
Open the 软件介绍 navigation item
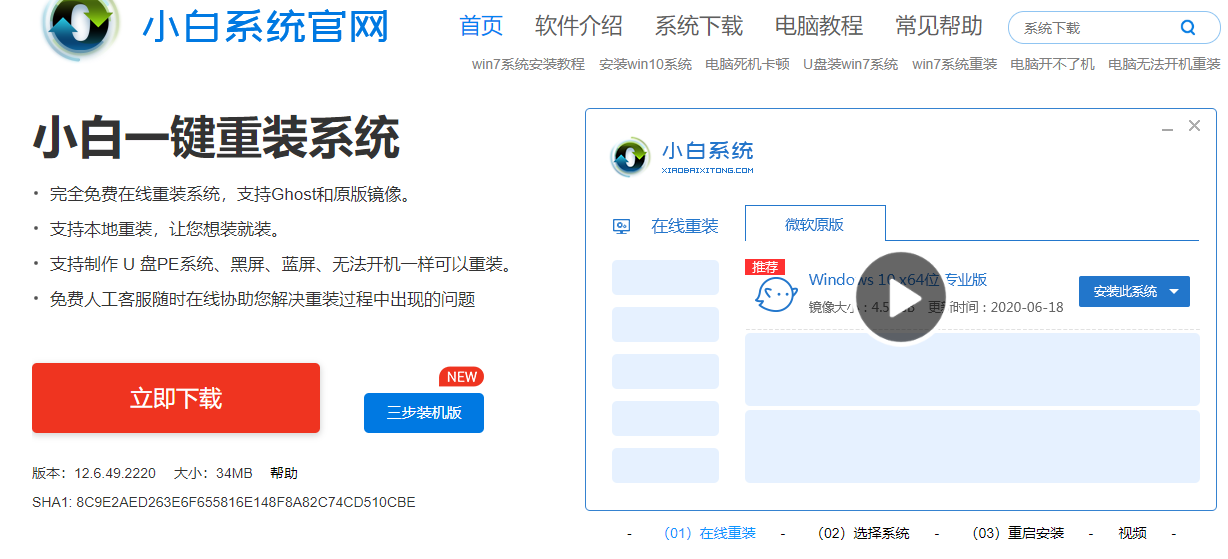pyautogui.click(x=579, y=26)
